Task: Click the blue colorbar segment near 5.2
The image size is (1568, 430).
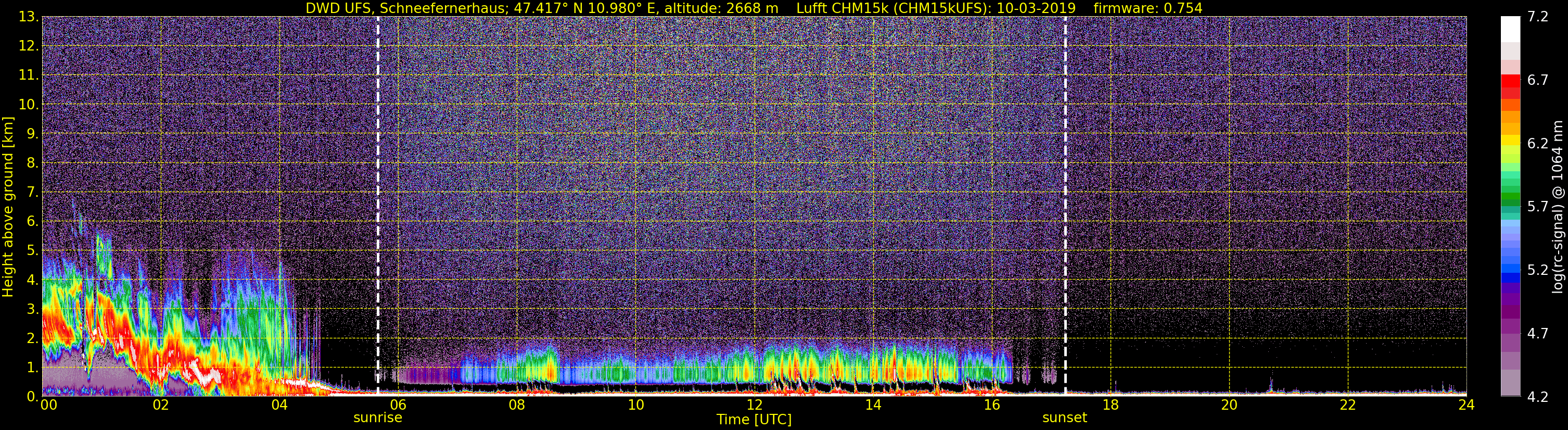Action: [x=1511, y=269]
